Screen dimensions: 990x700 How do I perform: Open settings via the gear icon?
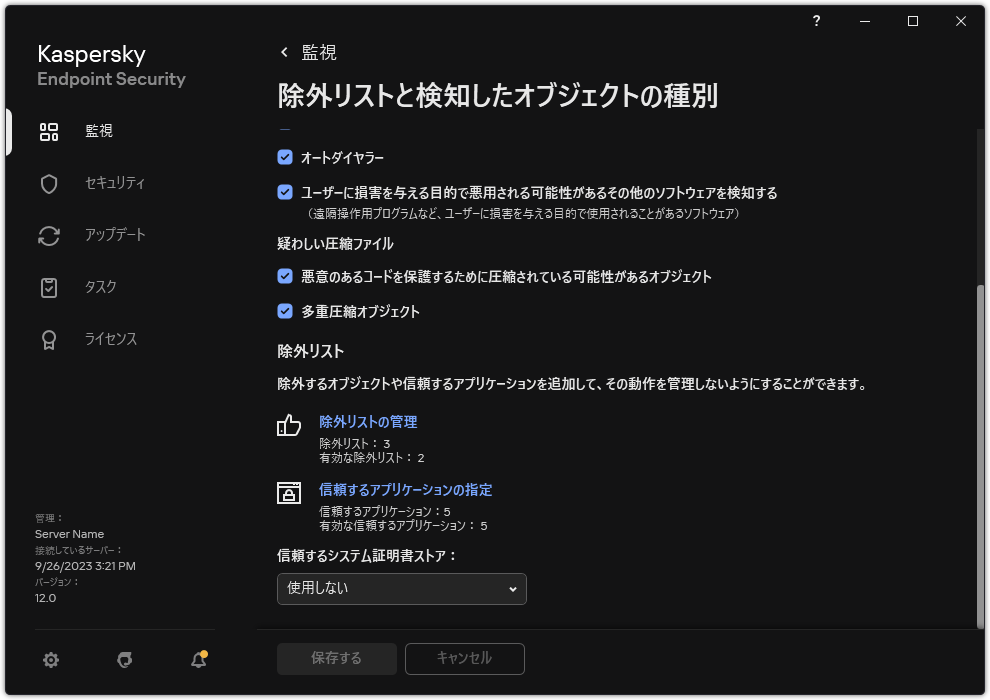50,660
